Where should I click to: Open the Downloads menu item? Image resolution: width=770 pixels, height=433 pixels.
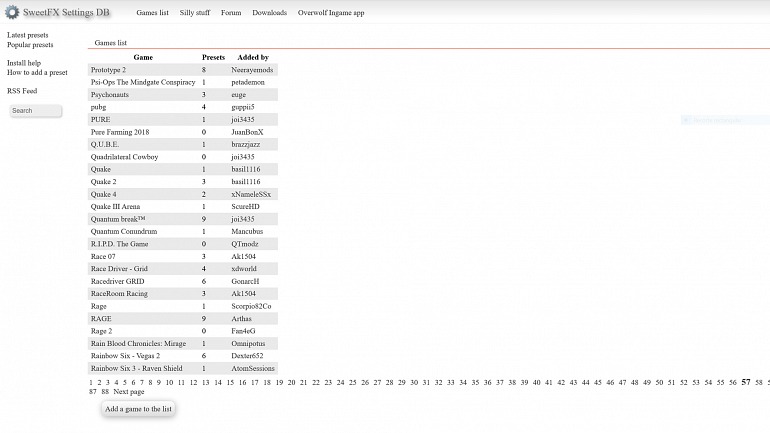click(x=269, y=13)
